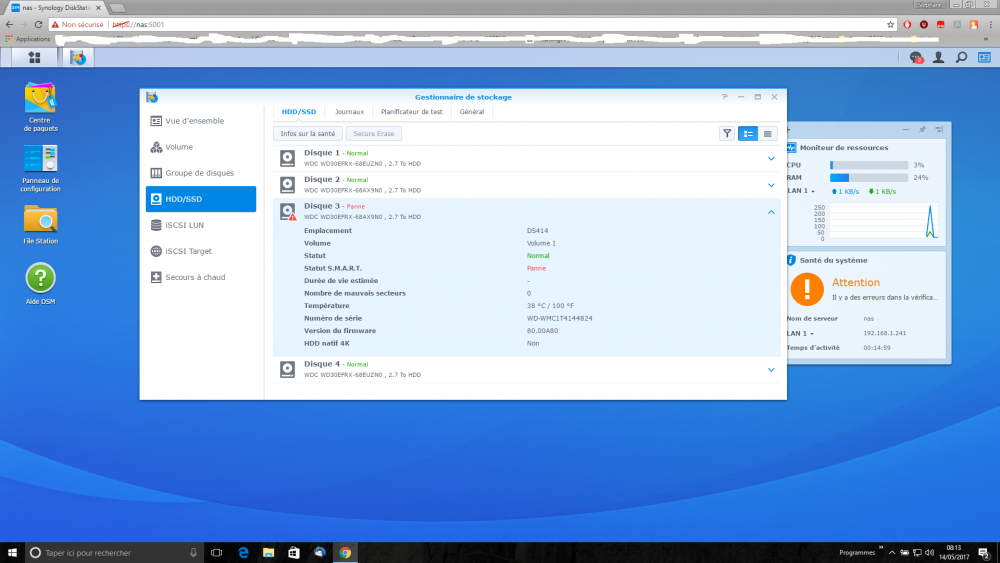The width and height of the screenshot is (1000, 563).
Task: Click Infos sur la santé button
Action: (307, 134)
